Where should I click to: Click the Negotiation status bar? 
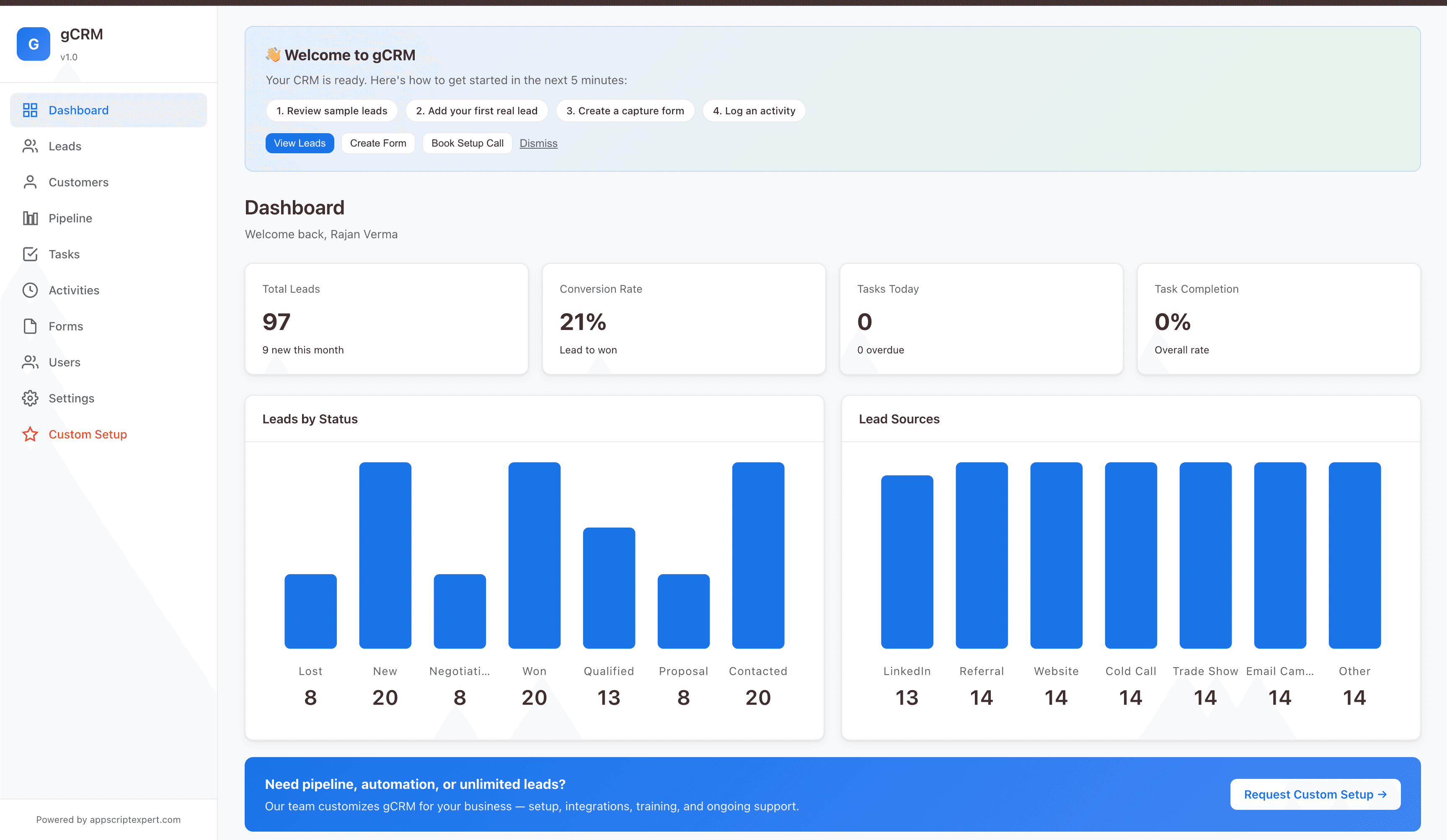click(x=460, y=611)
